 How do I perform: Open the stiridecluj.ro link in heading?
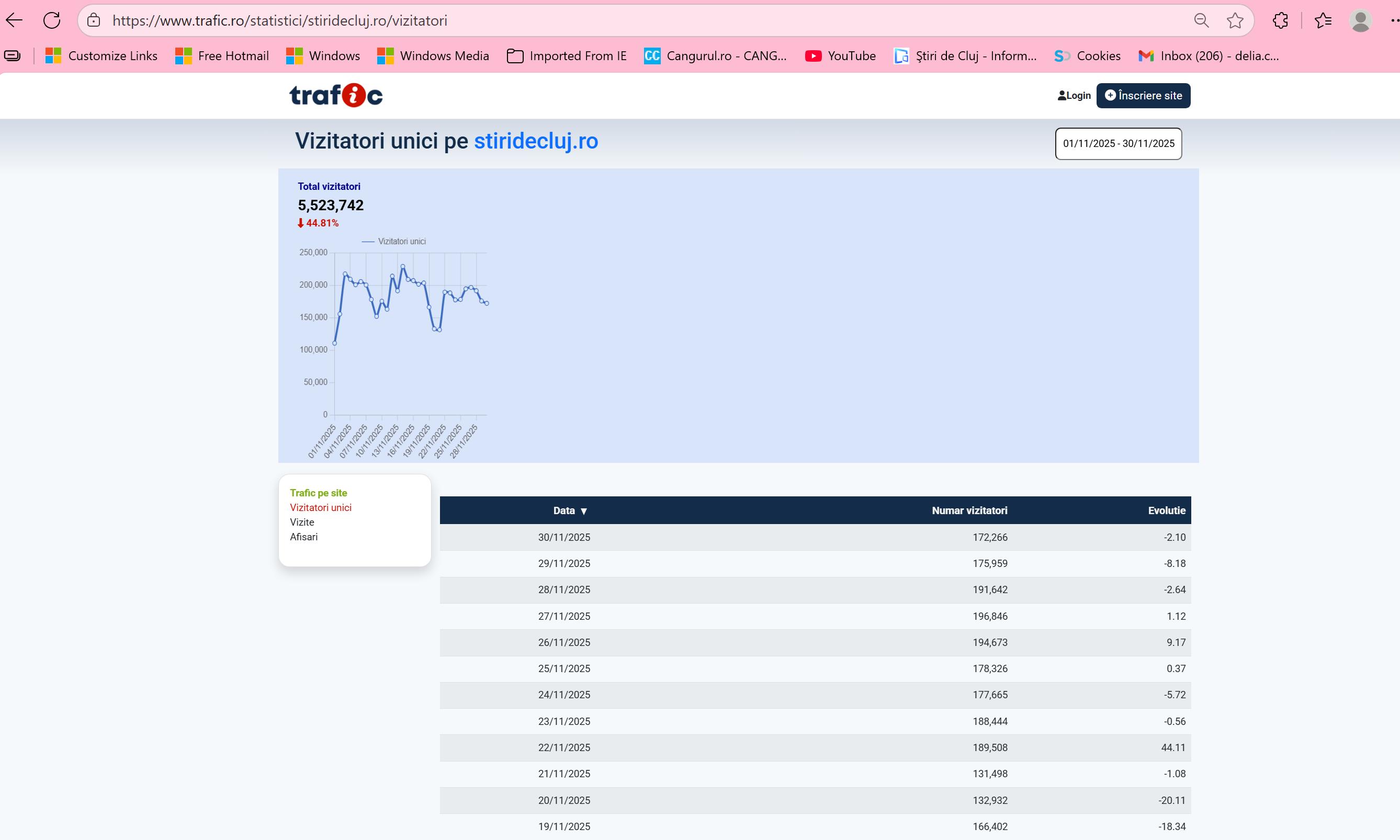(x=536, y=141)
